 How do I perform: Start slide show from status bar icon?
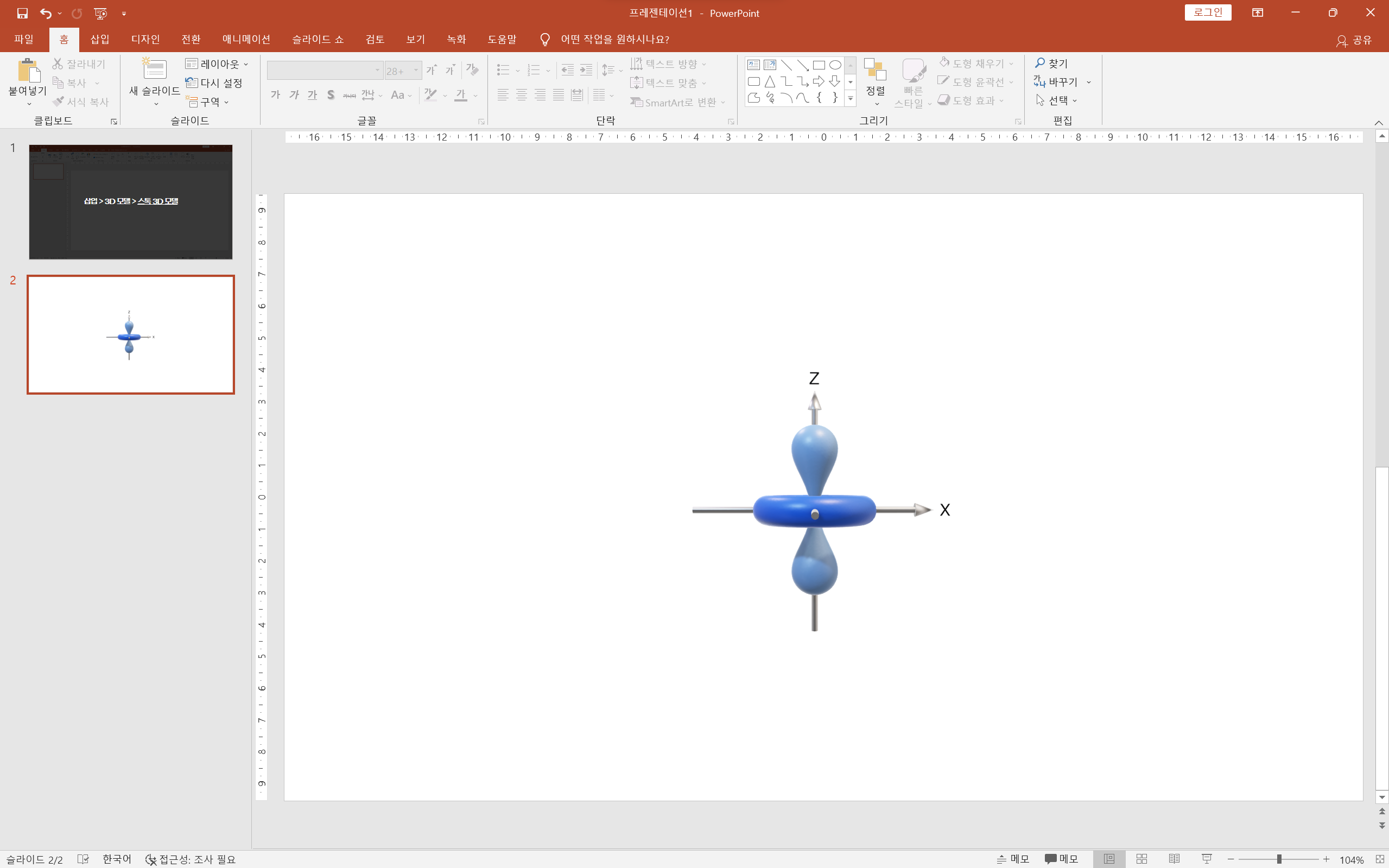click(1207, 859)
